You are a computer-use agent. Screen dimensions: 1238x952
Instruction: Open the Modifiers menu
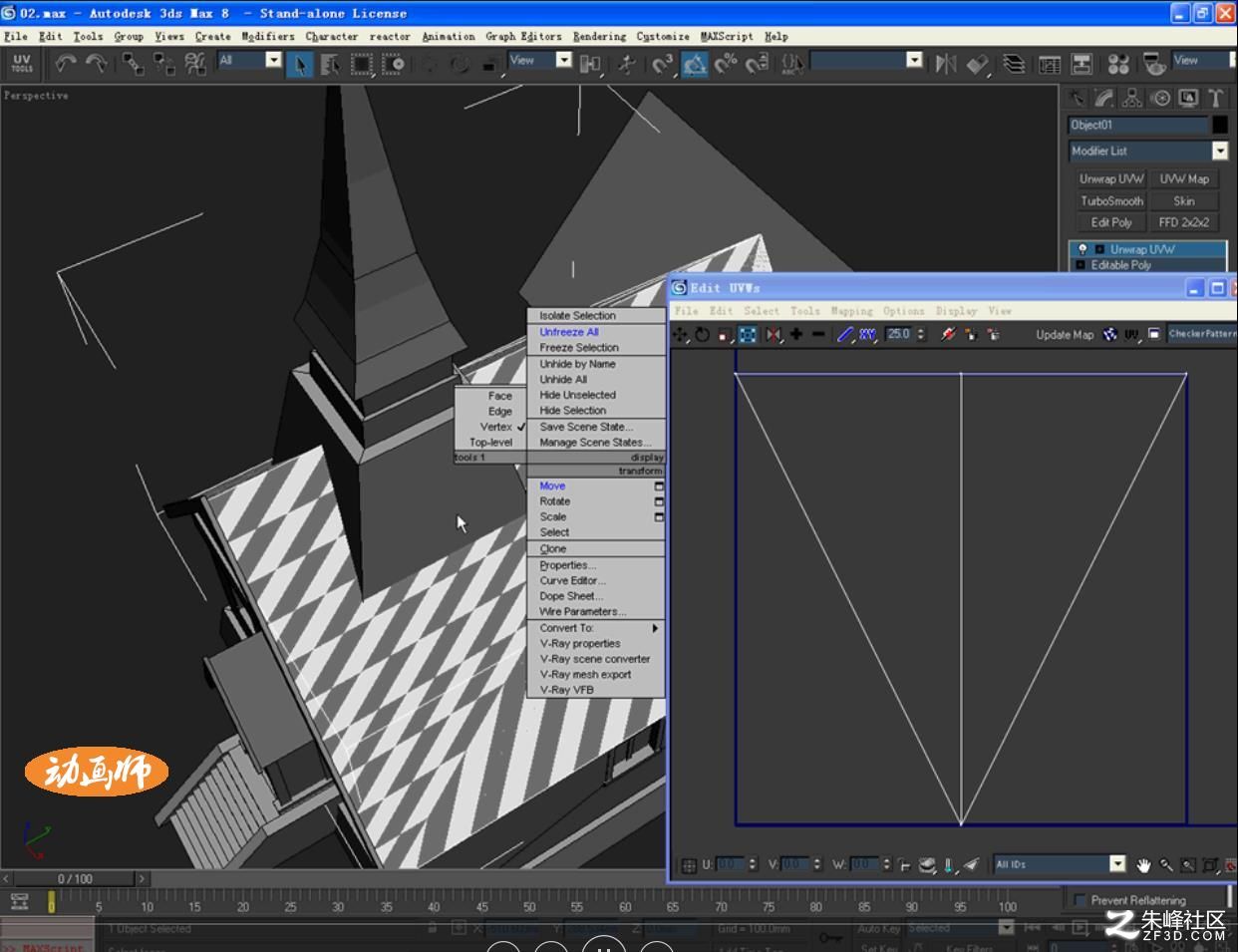tap(268, 36)
